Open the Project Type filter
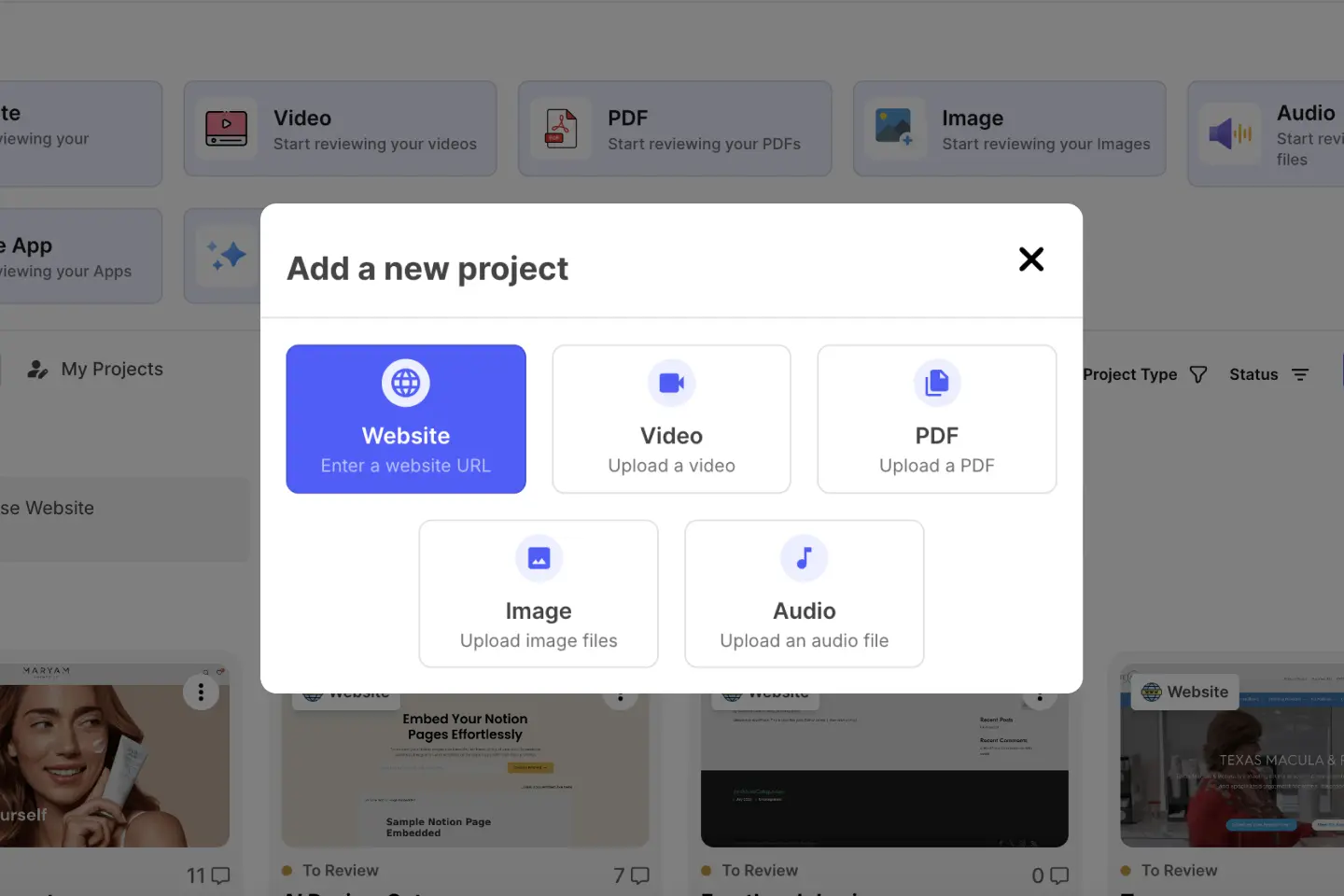The image size is (1344, 896). pos(1144,374)
